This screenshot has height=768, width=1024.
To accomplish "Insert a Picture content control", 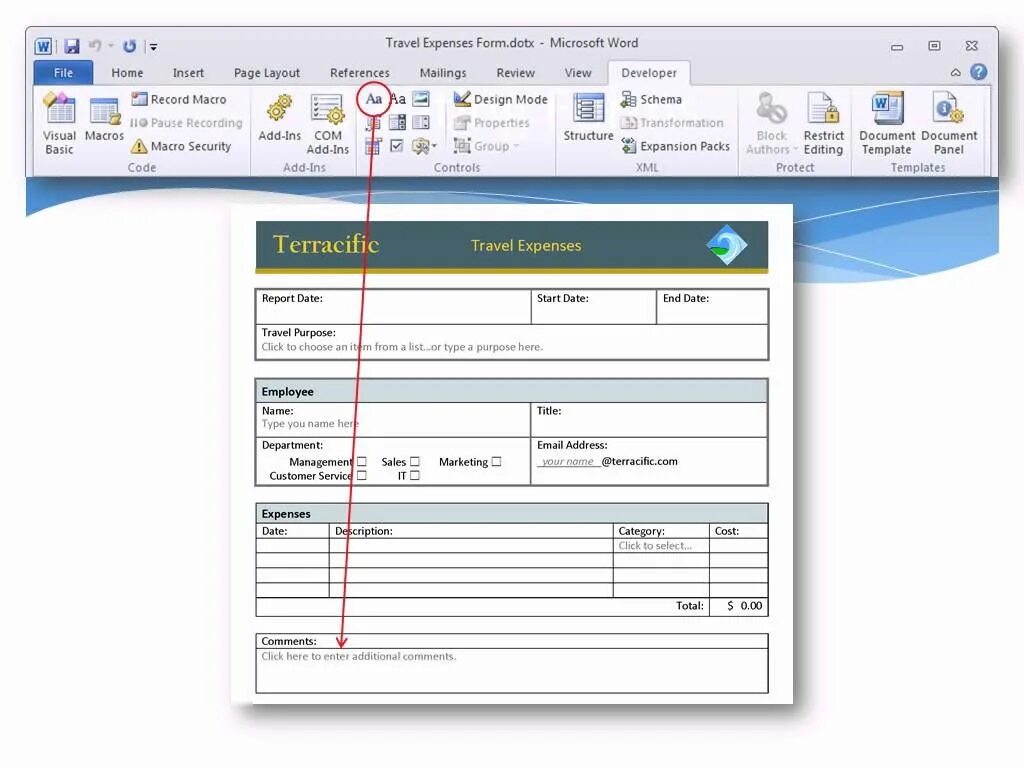I will pyautogui.click(x=421, y=99).
